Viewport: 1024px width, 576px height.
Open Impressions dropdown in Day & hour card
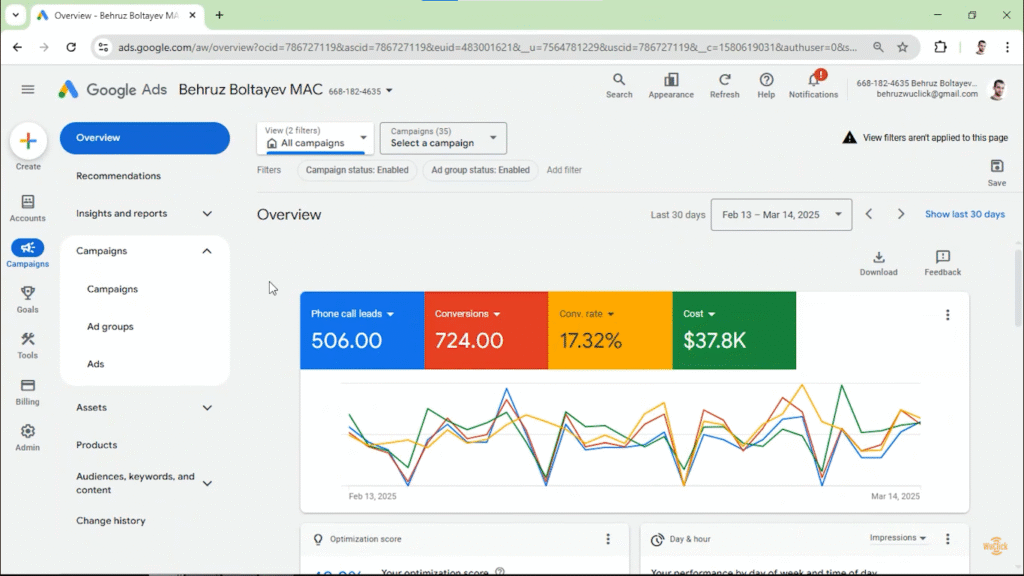point(898,537)
